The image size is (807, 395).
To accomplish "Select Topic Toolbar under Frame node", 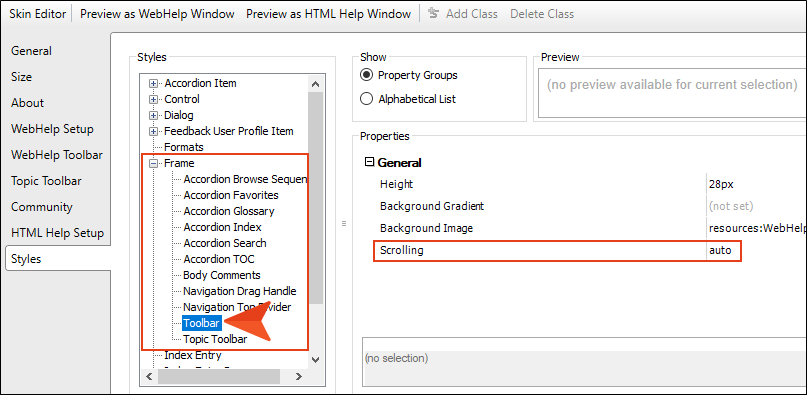I will (215, 339).
